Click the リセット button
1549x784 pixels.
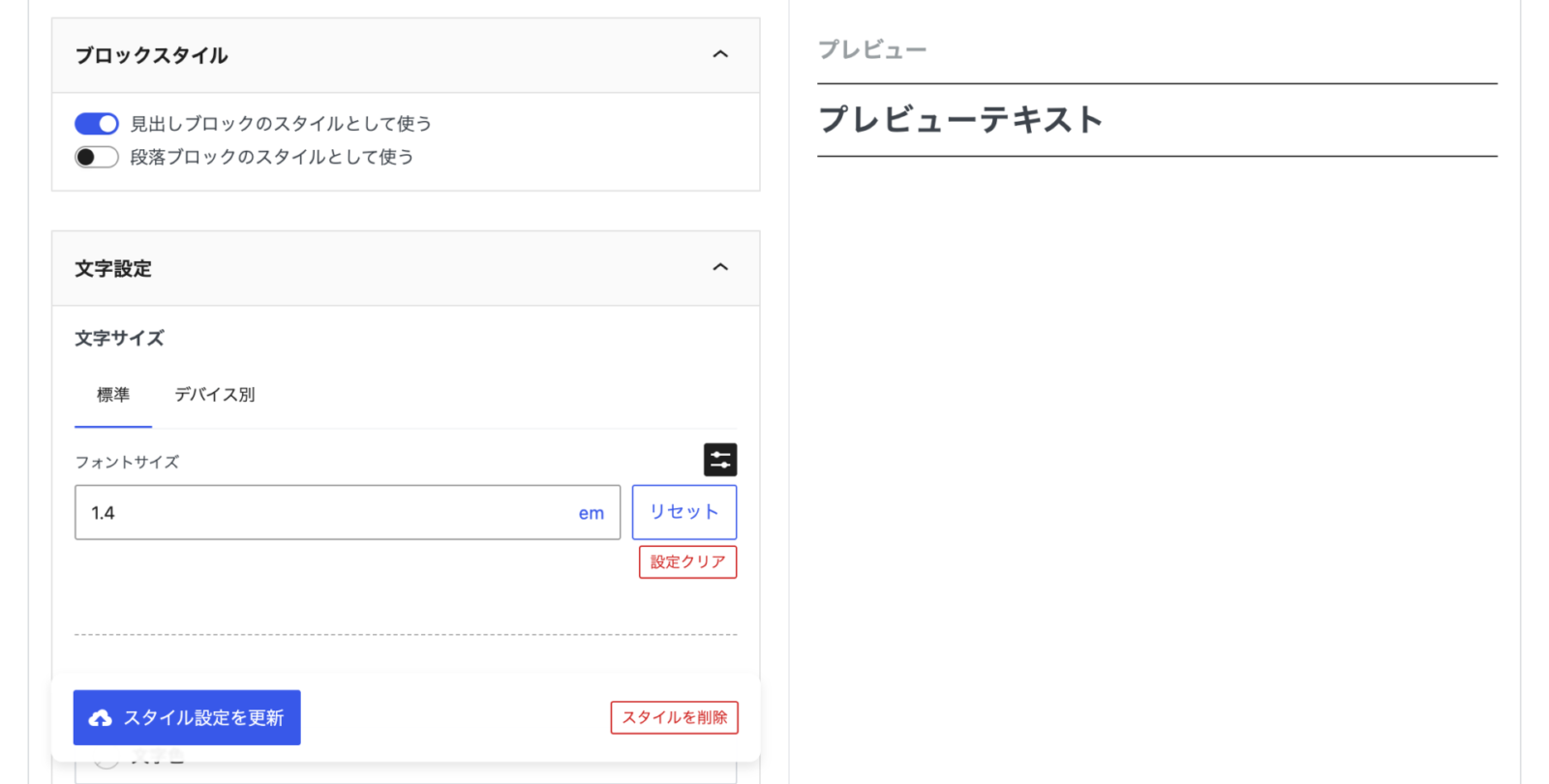tap(683, 512)
